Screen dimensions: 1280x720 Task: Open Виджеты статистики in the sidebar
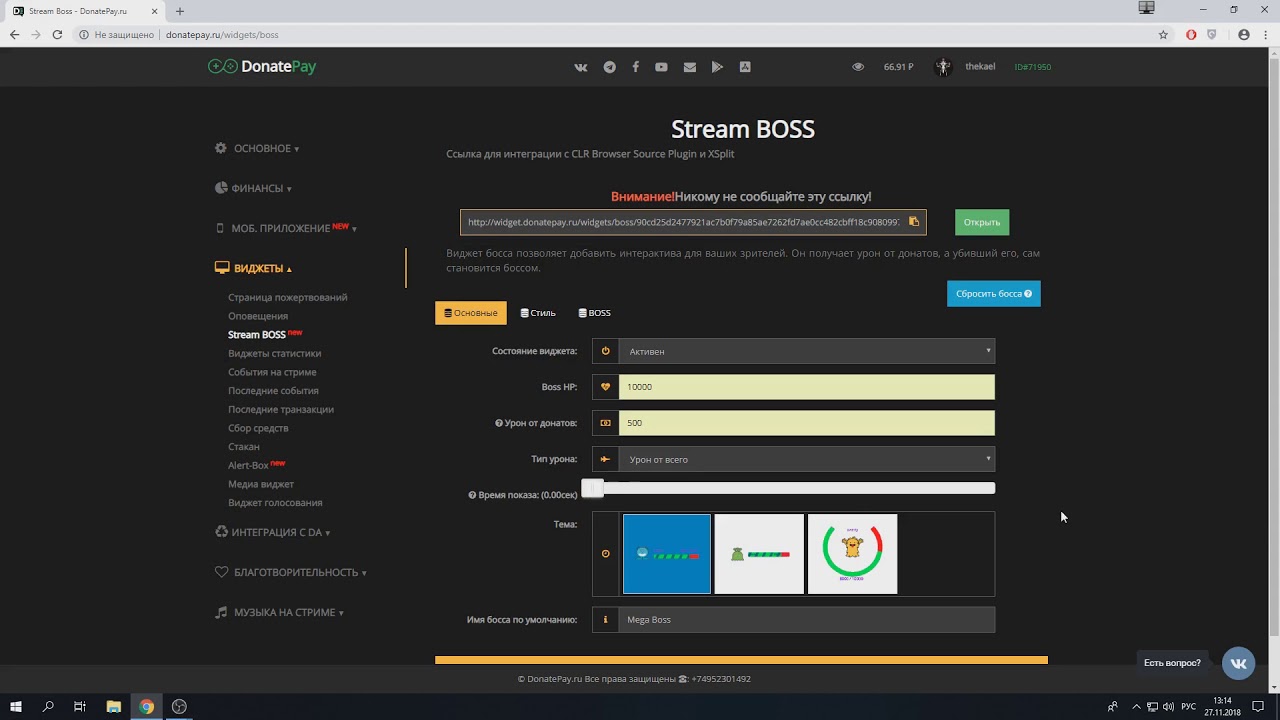tap(275, 353)
